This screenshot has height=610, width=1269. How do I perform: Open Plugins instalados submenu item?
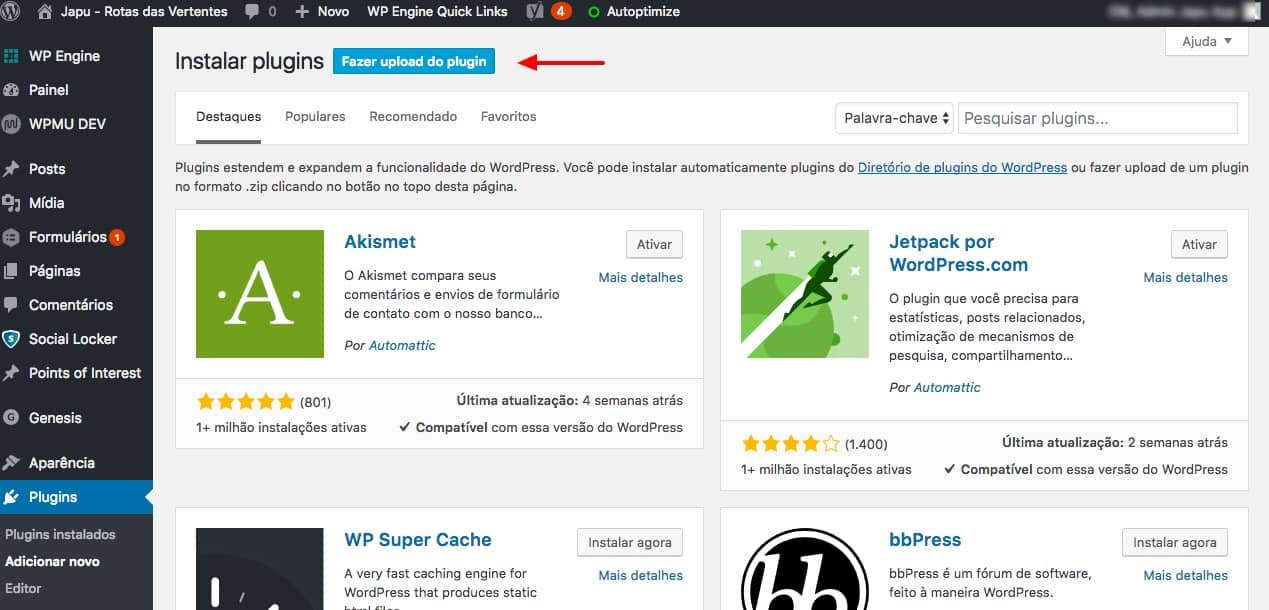(60, 535)
